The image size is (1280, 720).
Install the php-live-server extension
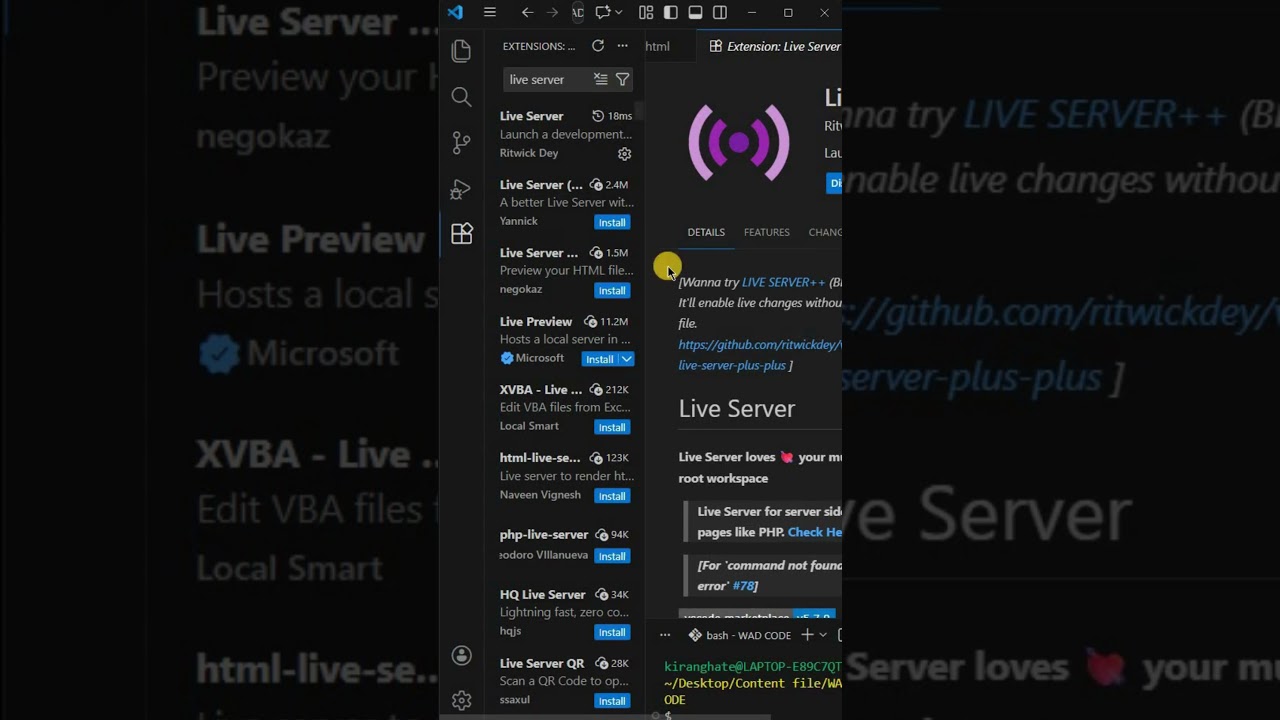(612, 556)
